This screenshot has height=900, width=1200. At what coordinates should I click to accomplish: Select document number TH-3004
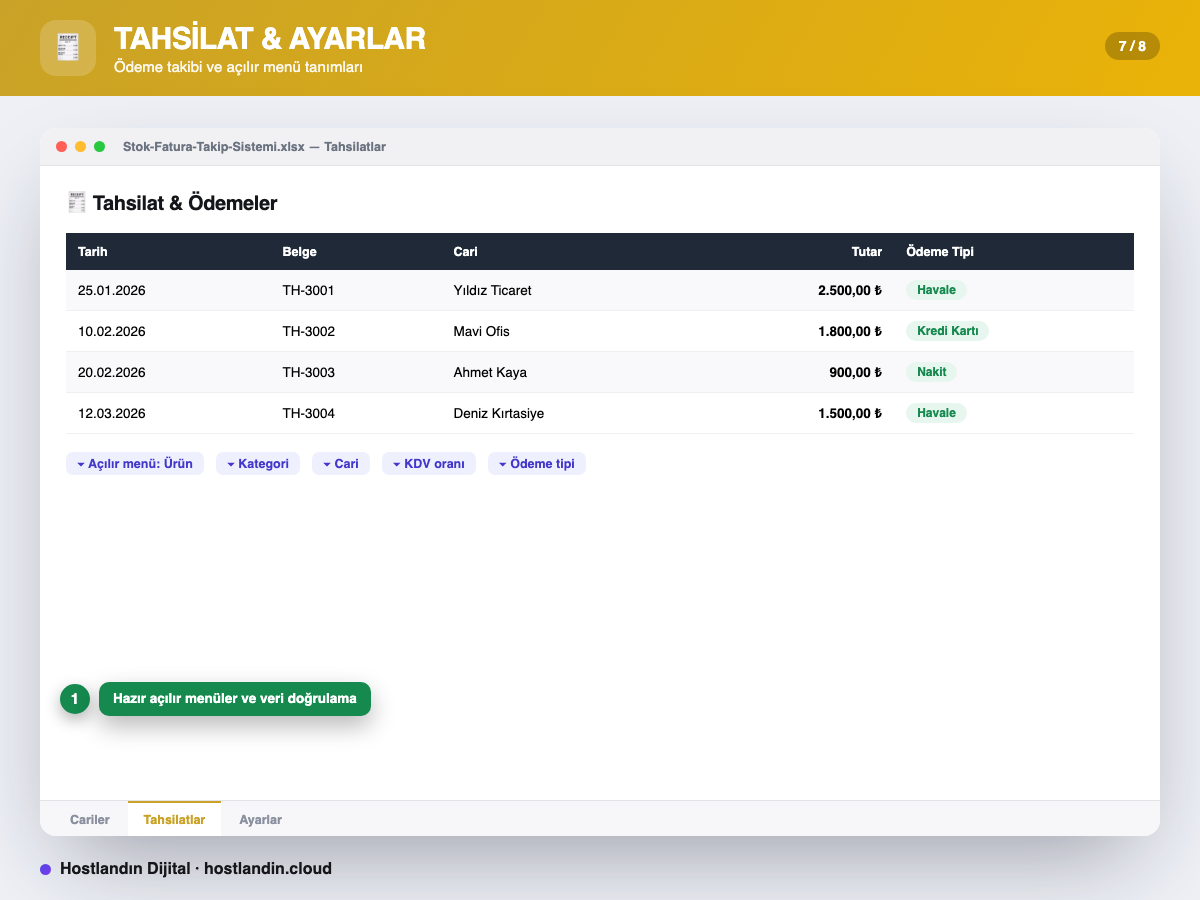tap(308, 413)
